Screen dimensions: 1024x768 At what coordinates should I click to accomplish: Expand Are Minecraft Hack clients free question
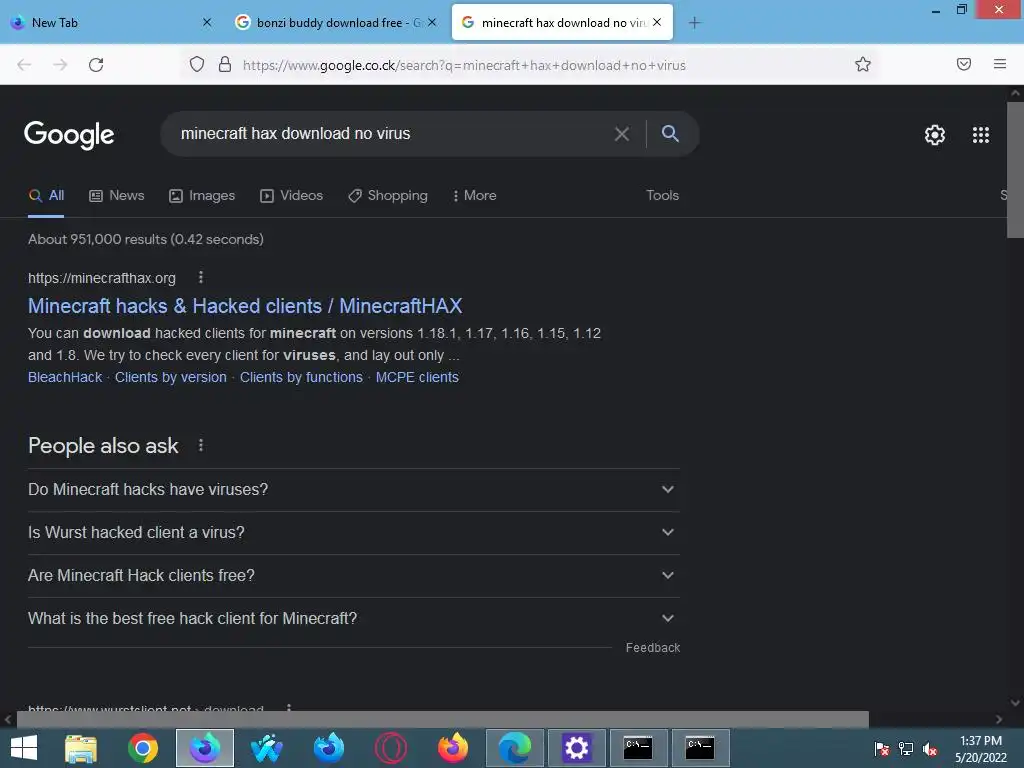353,576
